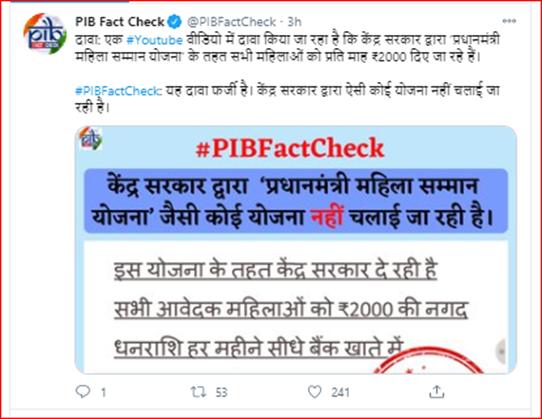Click the blue verified badge

[x=174, y=22]
